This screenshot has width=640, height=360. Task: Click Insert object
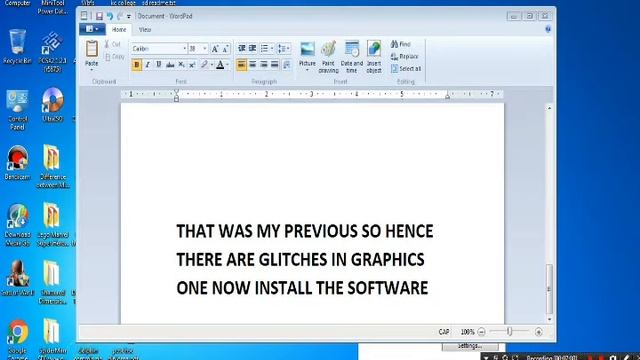pyautogui.click(x=374, y=57)
